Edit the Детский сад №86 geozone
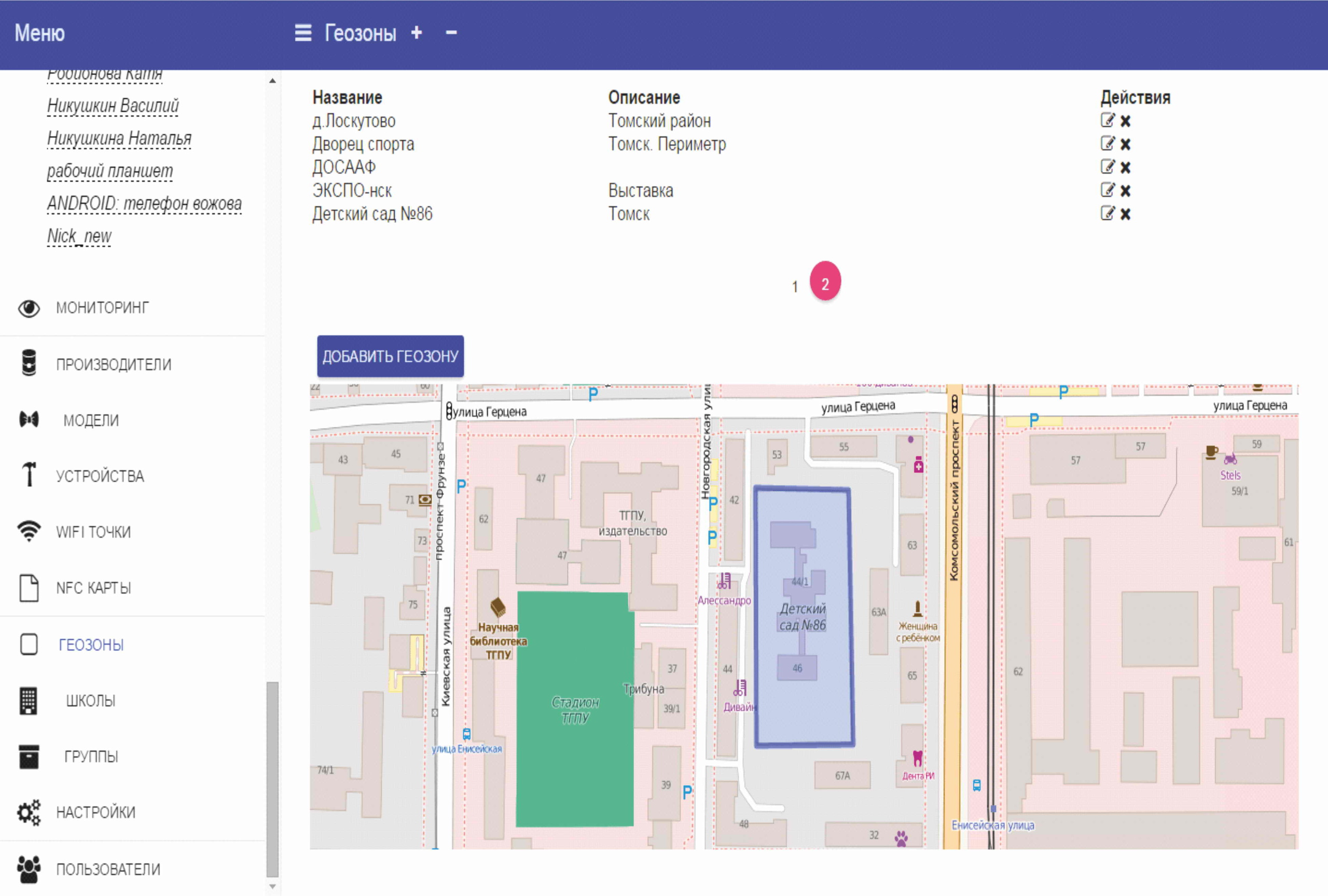This screenshot has height=896, width=1328. (1108, 214)
